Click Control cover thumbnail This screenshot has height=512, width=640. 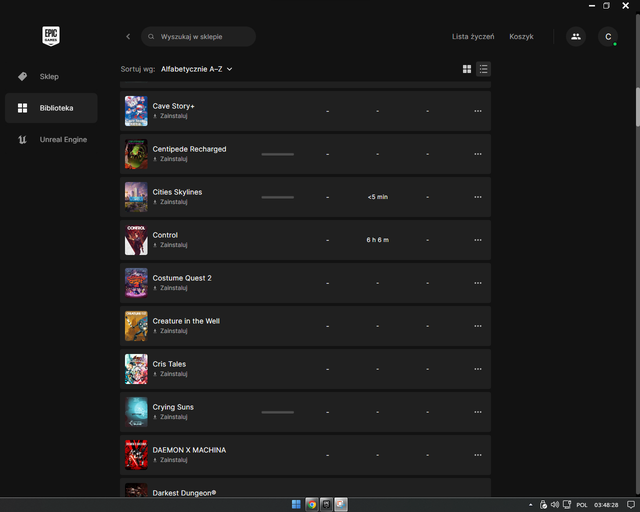coord(136,240)
